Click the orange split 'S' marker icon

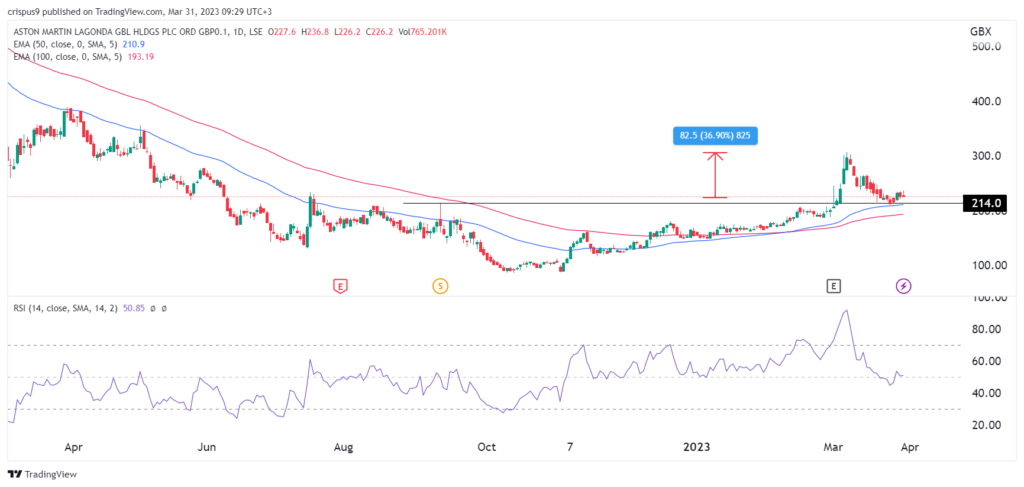pos(440,285)
